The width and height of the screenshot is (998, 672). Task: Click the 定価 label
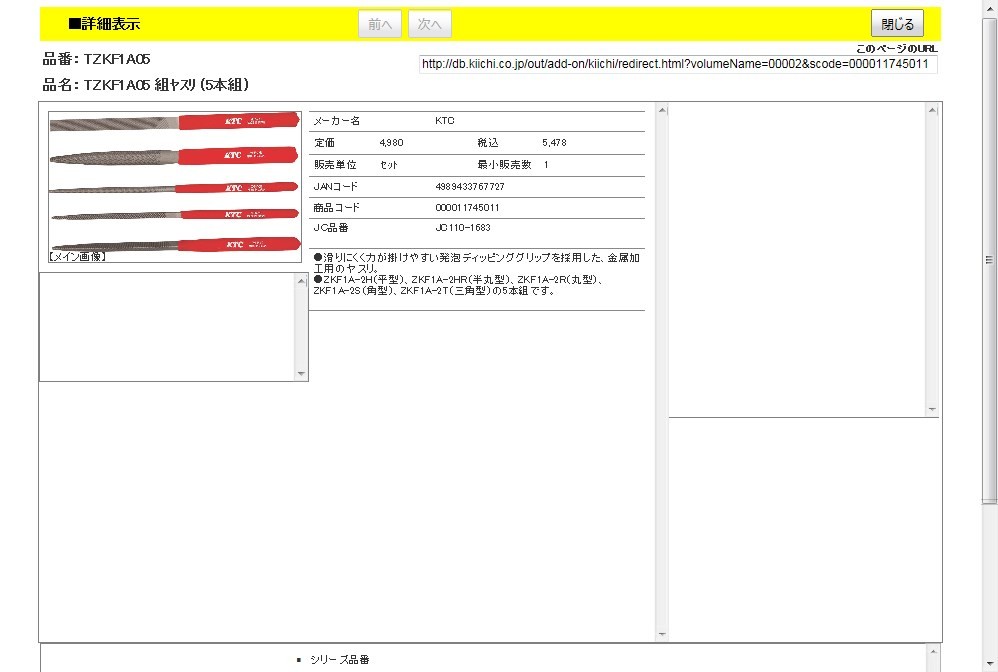(324, 143)
